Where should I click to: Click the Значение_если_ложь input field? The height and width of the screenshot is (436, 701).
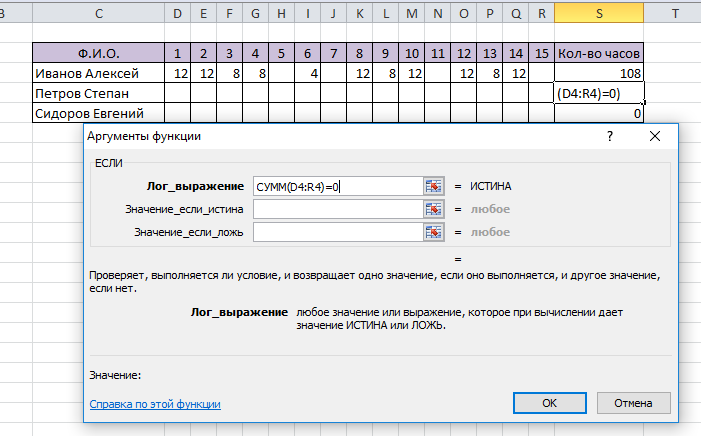(338, 232)
